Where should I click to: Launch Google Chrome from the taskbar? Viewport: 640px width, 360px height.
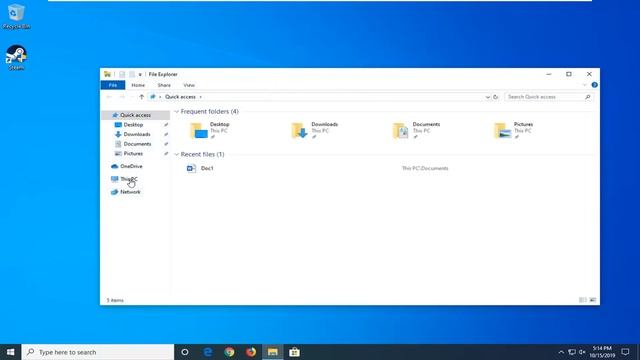[229, 352]
